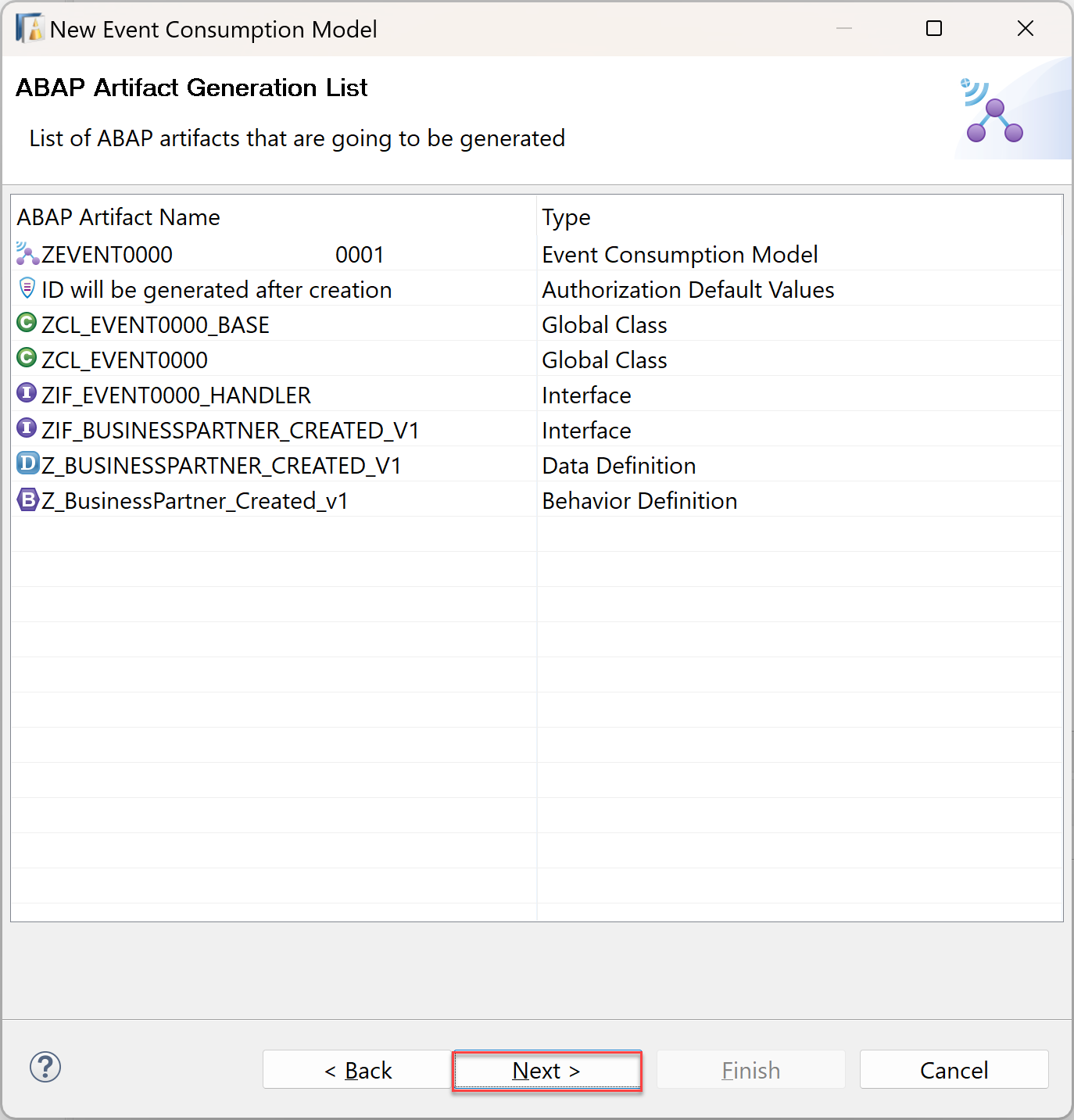Select the ZIF_EVENT0000_HANDLER row
This screenshot has width=1074, height=1120.
point(537,395)
